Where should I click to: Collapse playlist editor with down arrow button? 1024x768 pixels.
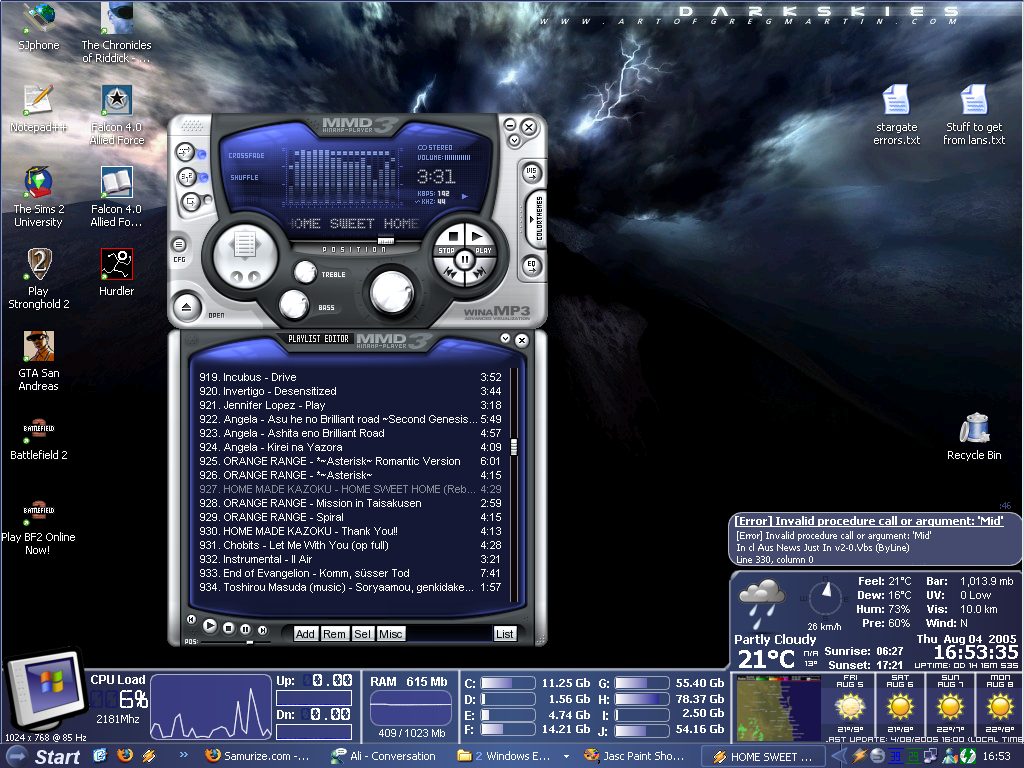tap(505, 338)
